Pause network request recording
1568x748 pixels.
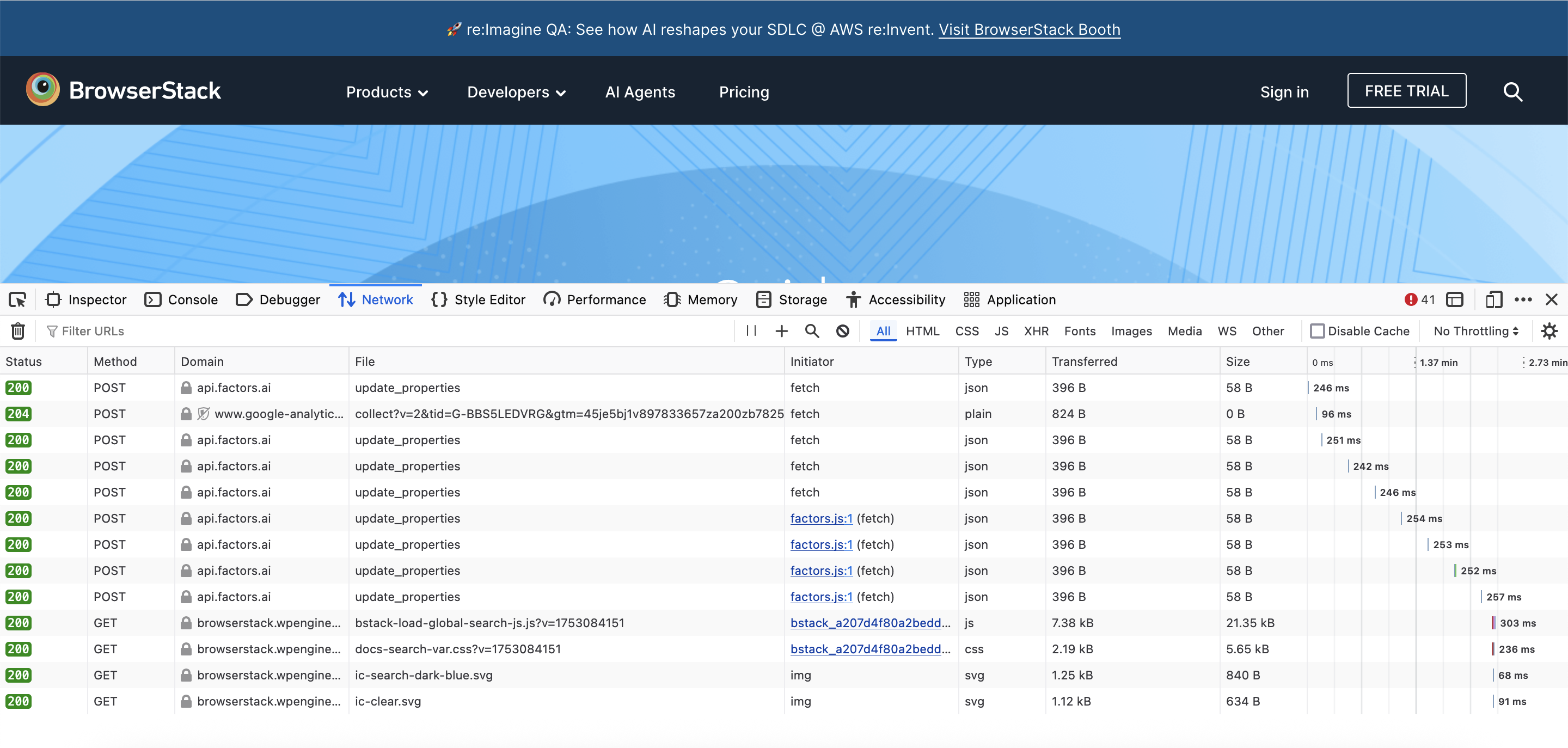[x=751, y=330]
